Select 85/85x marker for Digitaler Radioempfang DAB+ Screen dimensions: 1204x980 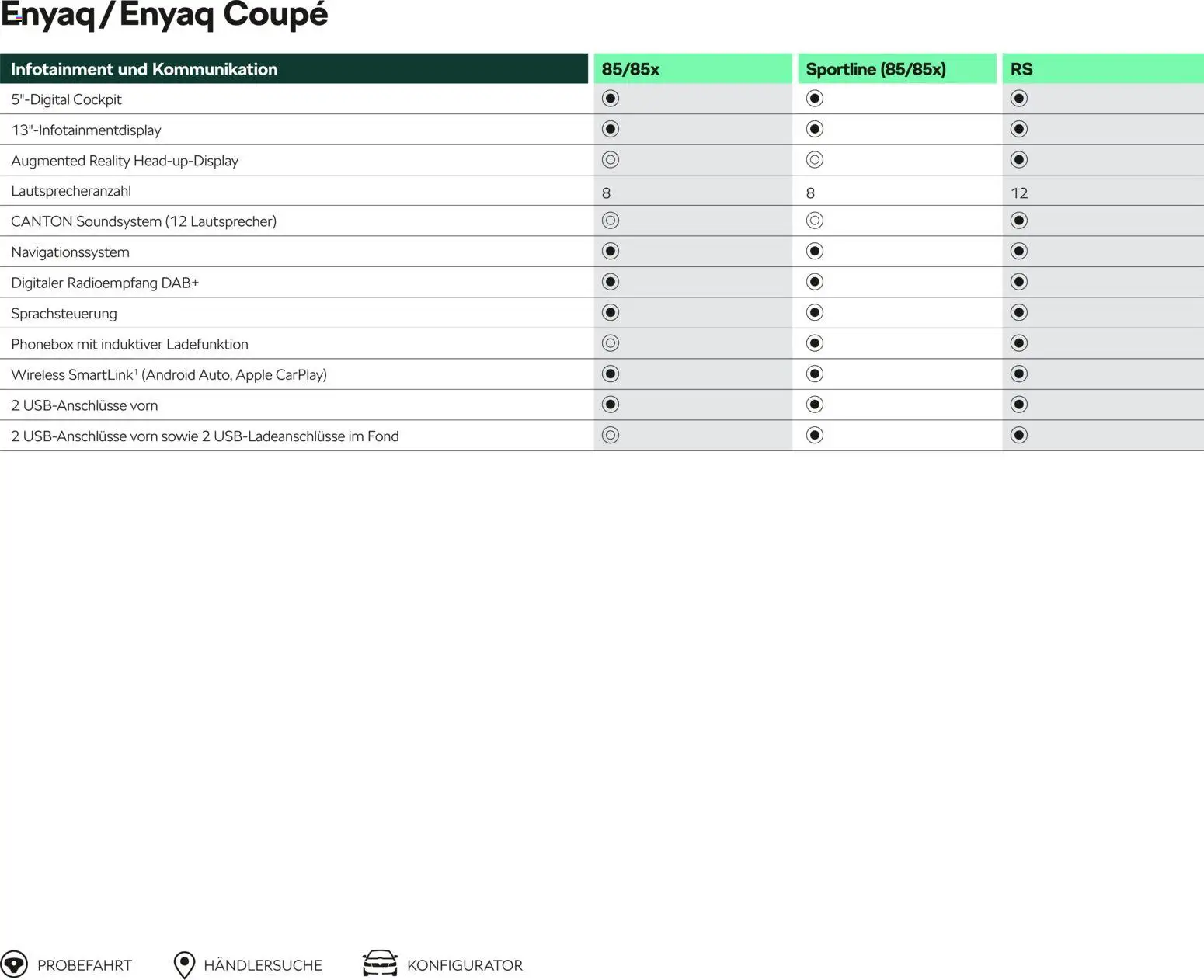click(611, 282)
